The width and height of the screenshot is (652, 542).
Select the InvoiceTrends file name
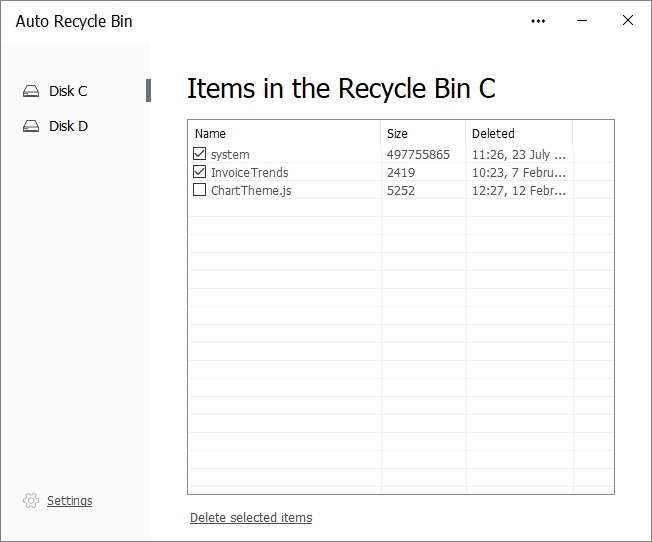pyautogui.click(x=249, y=172)
